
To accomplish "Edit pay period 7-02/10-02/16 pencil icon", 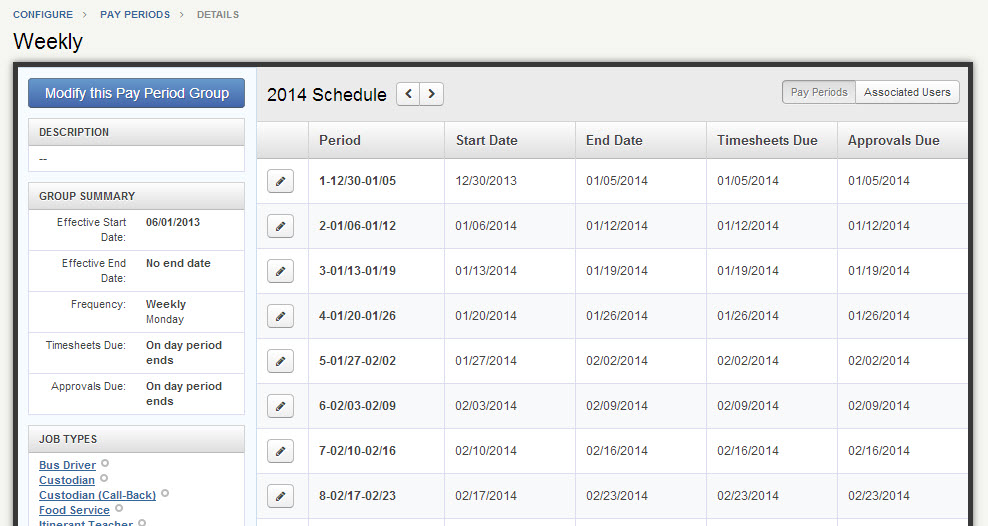I will (x=280, y=451).
